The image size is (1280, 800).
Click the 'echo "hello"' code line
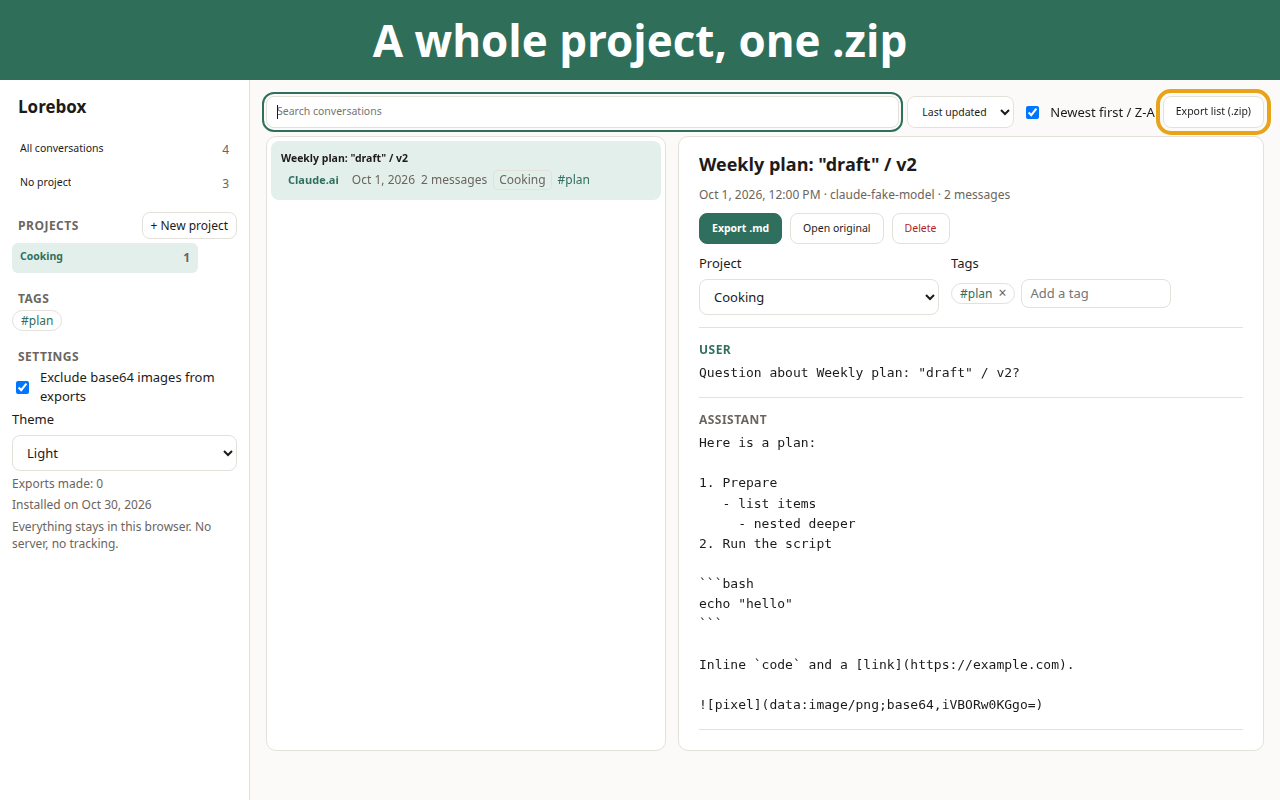click(x=746, y=604)
